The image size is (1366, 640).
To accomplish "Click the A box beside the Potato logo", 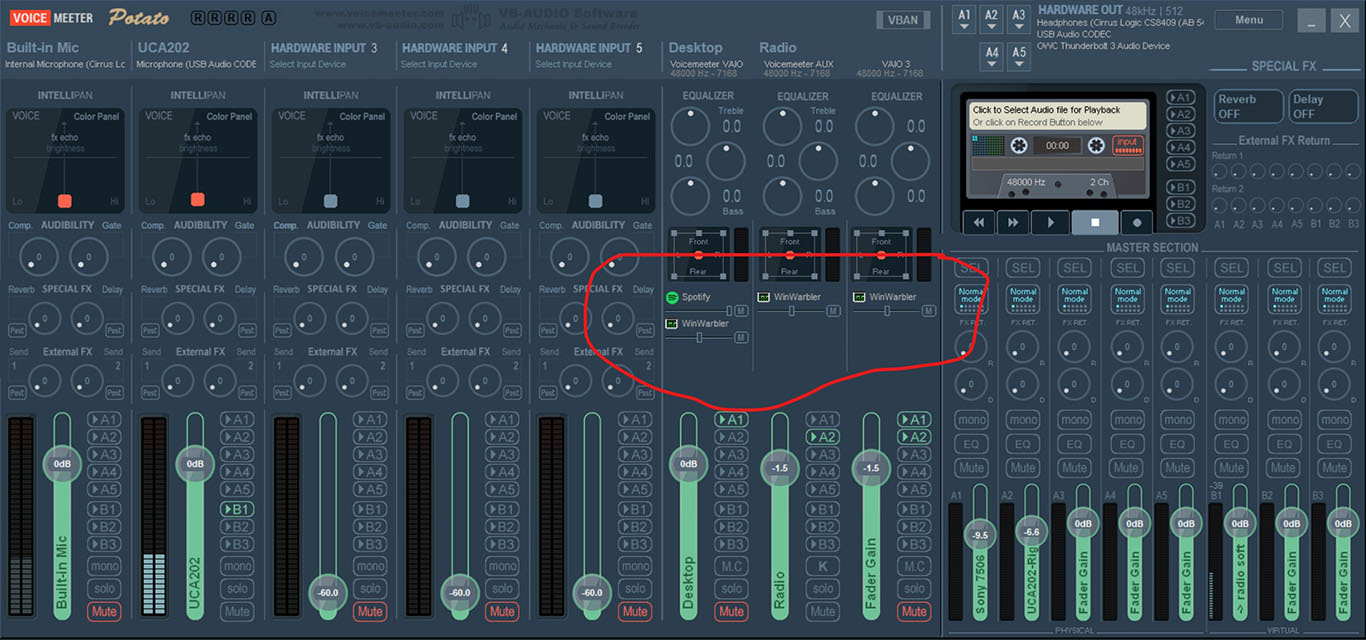I will tap(269, 18).
